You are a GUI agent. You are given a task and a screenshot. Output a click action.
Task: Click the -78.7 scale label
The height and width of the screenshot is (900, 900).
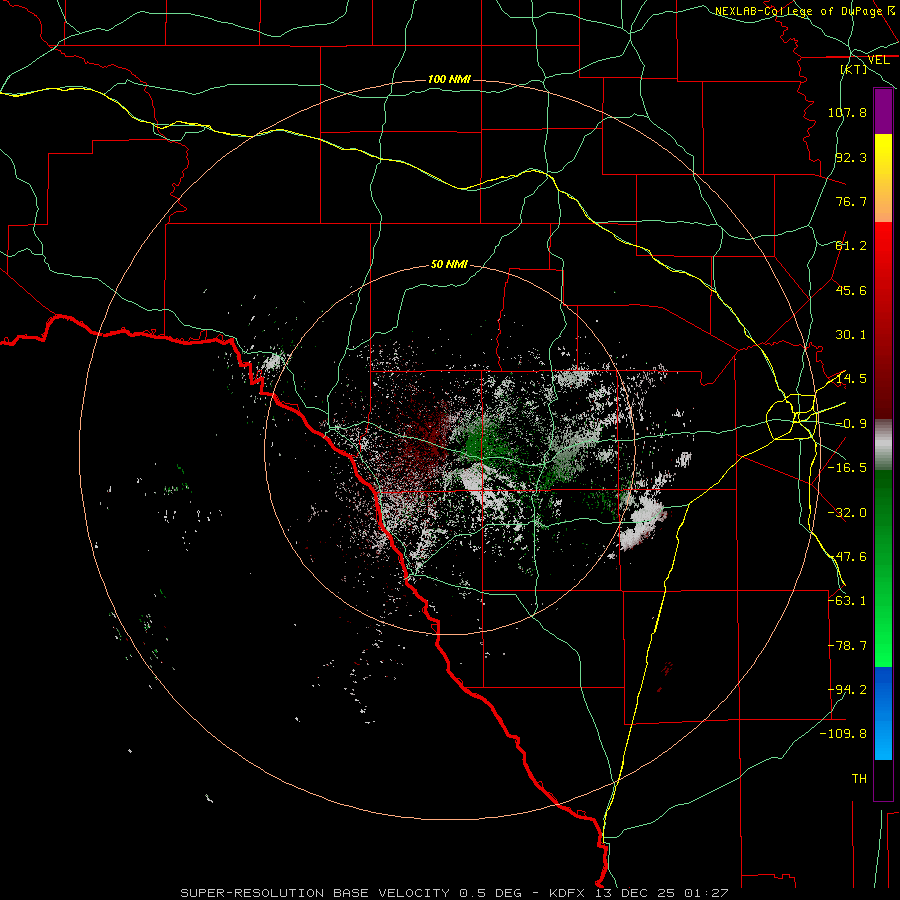tap(847, 646)
